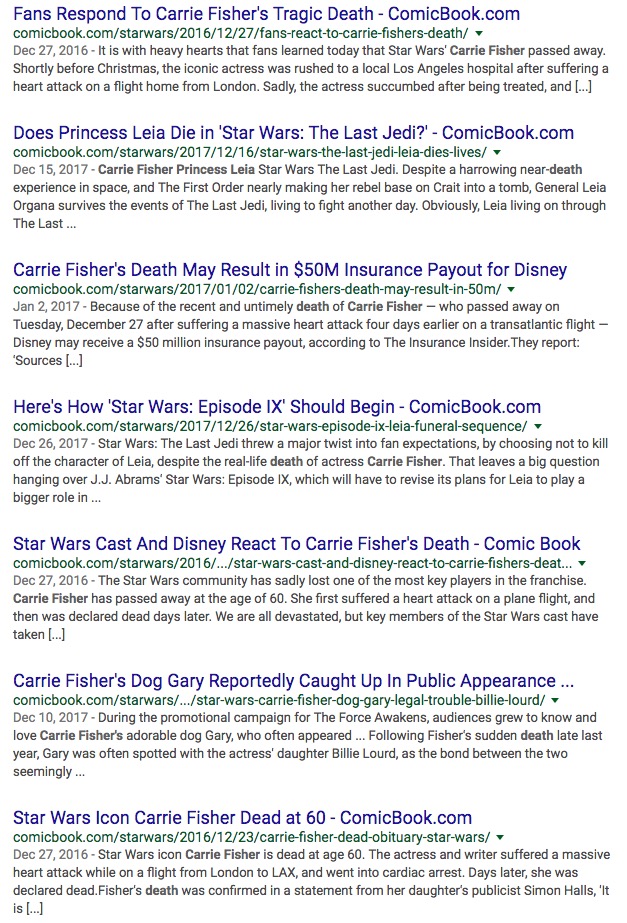Open 'Does Princess Leia Die' article link
Screen dimensions: 627x923
point(293,133)
